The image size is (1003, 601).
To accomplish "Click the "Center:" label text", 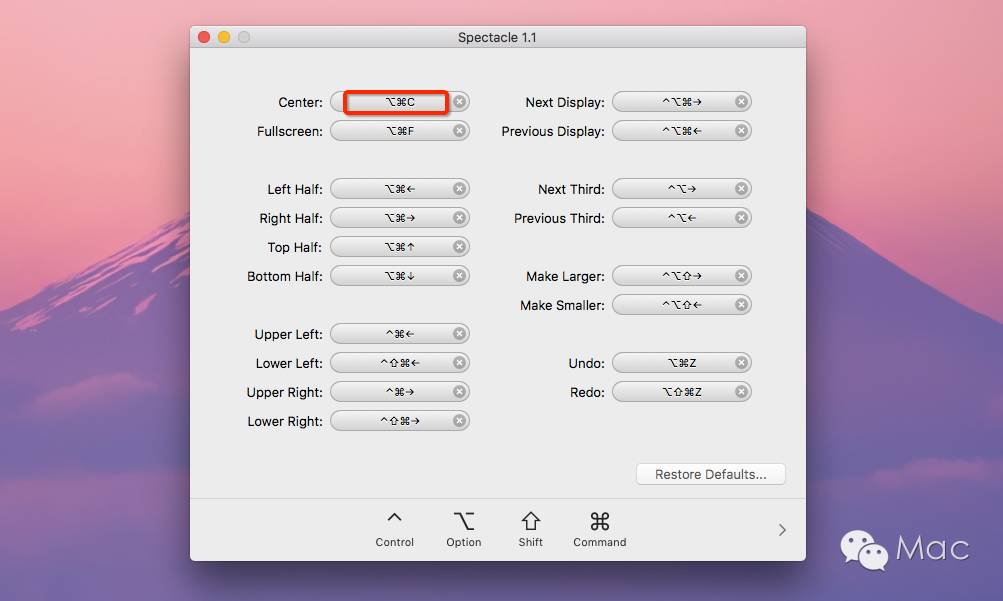I will coord(301,102).
